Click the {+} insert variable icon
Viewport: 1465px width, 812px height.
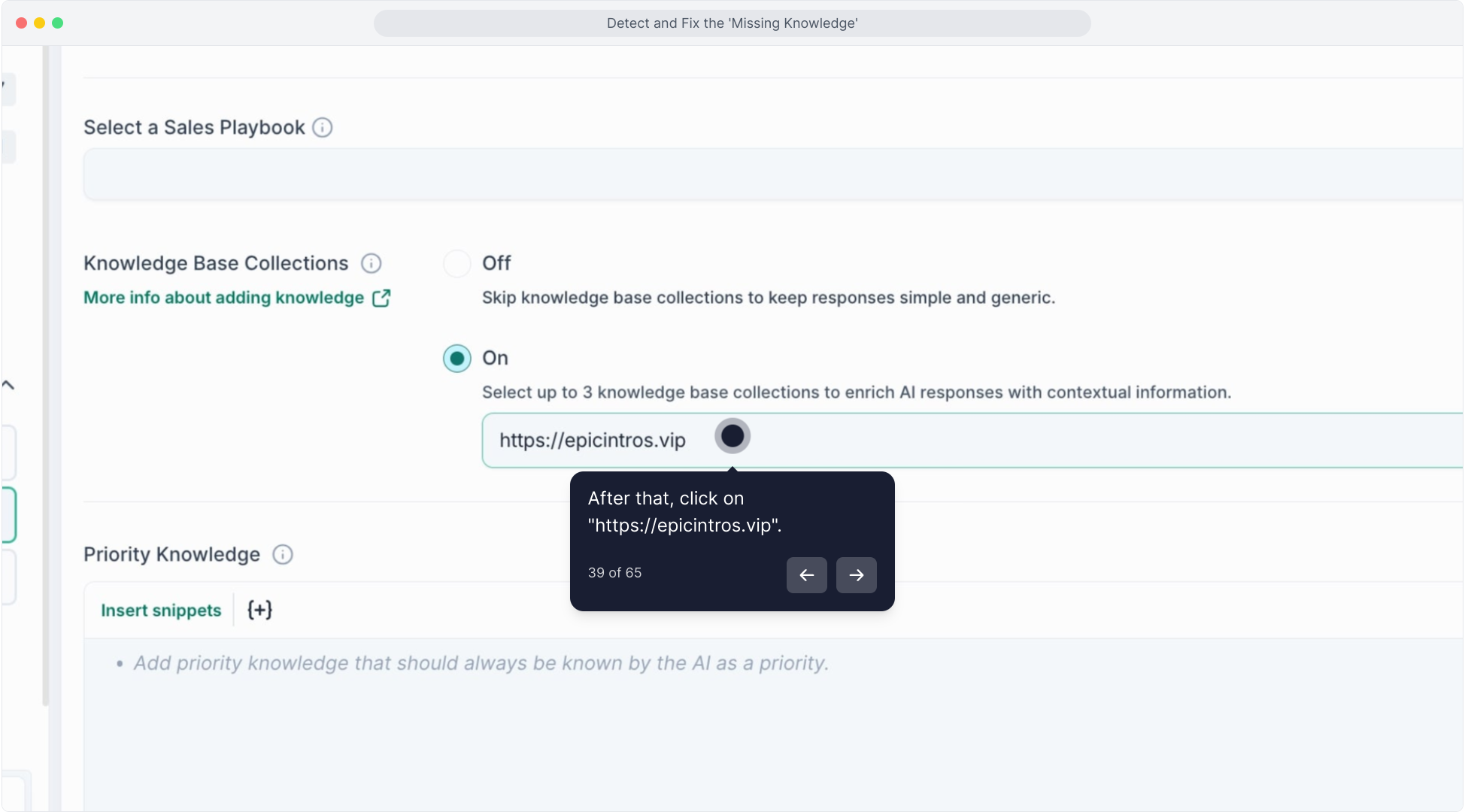259,610
